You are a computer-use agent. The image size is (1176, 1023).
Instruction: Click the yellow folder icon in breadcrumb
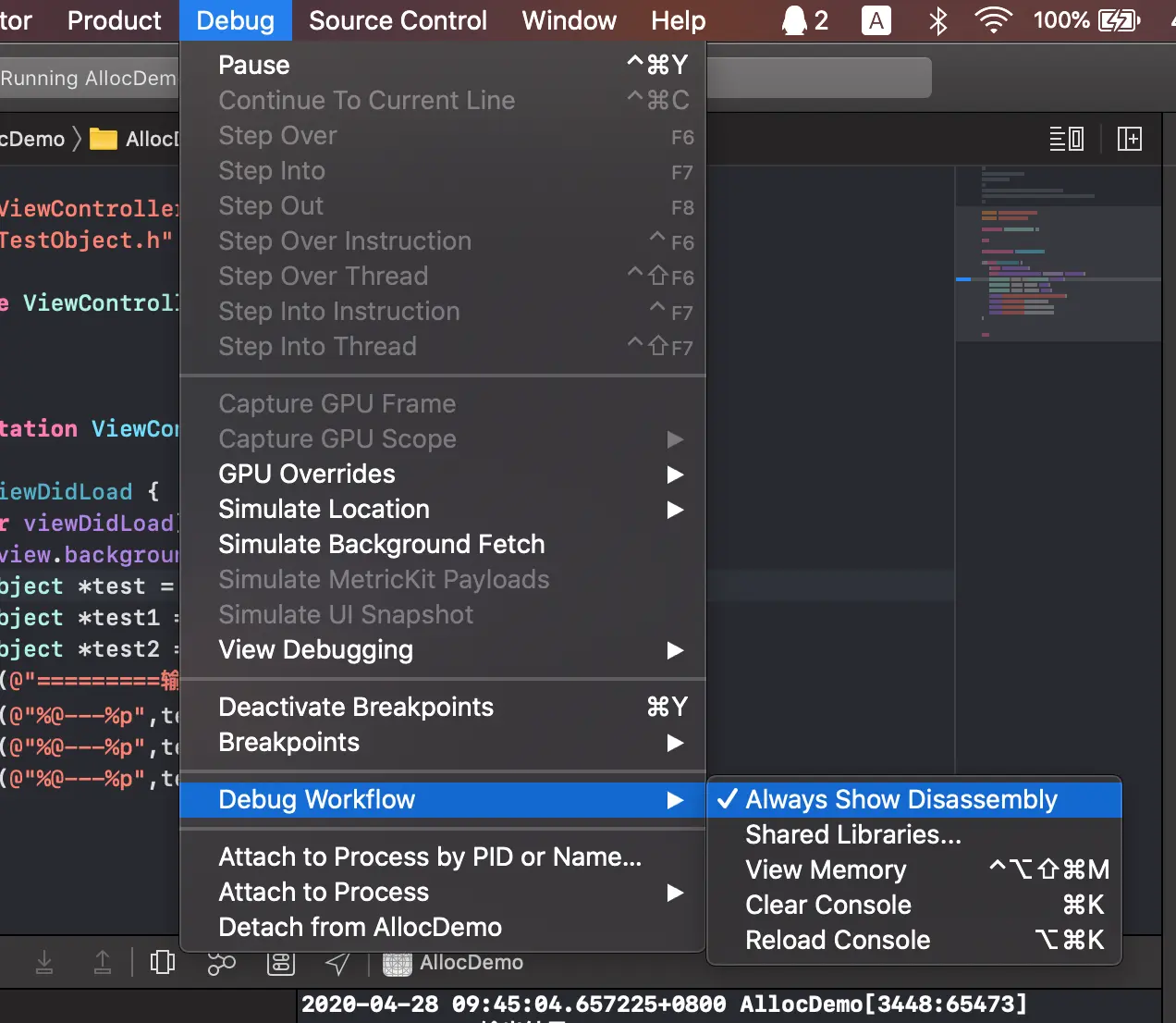pyautogui.click(x=103, y=139)
